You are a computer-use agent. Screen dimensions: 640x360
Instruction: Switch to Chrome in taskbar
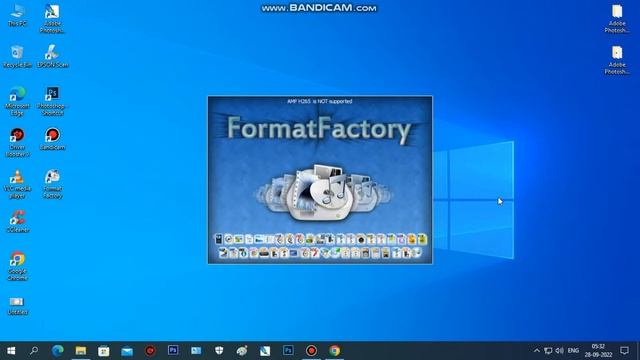tap(335, 351)
